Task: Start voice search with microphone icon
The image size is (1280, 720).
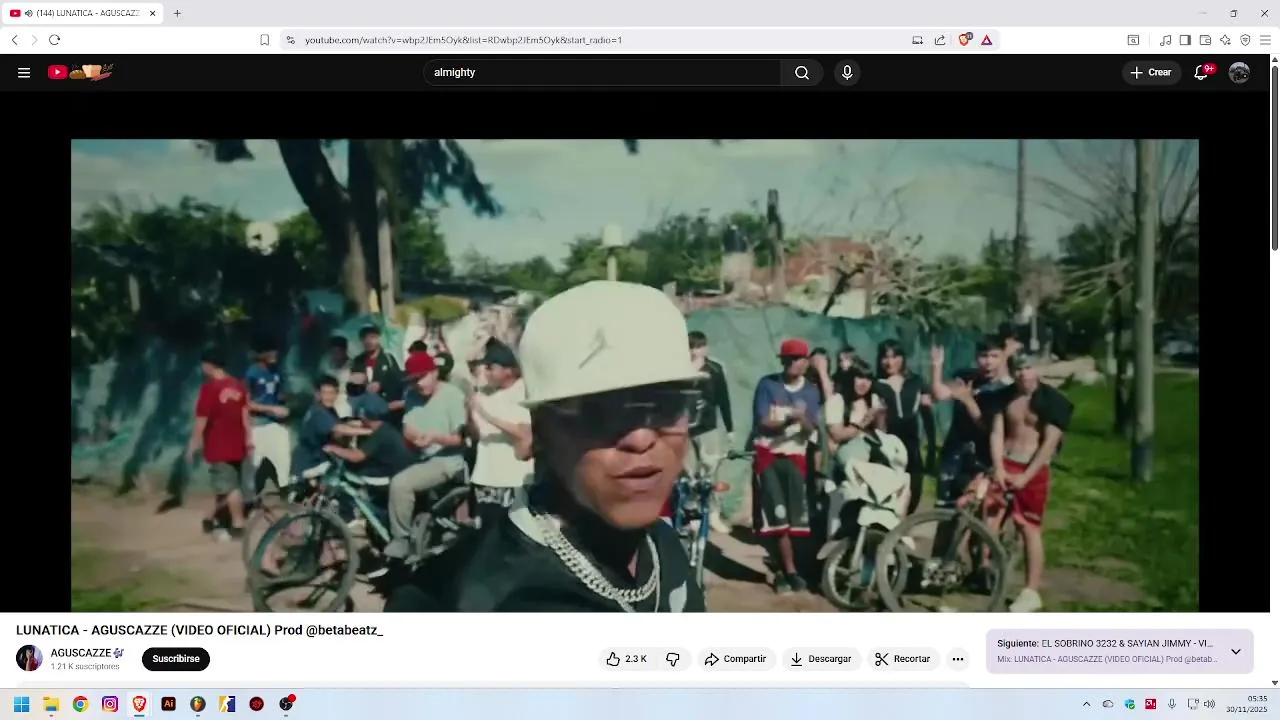Action: coord(847,72)
